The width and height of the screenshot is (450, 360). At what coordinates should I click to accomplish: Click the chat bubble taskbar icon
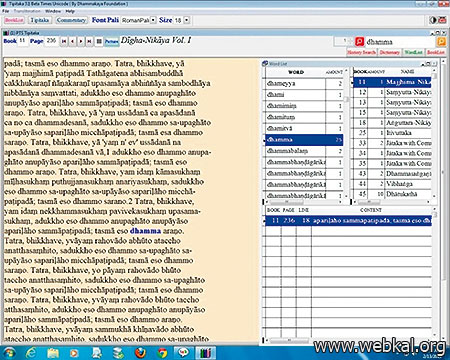tap(183, 352)
